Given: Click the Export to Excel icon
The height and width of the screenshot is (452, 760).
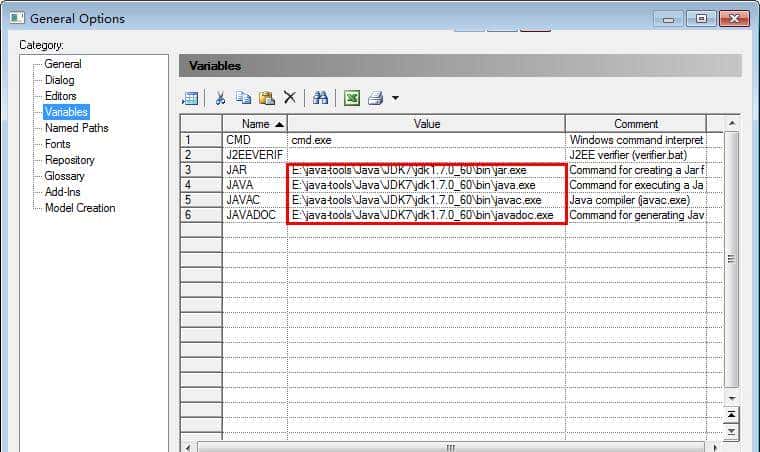Looking at the screenshot, I should click(352, 98).
